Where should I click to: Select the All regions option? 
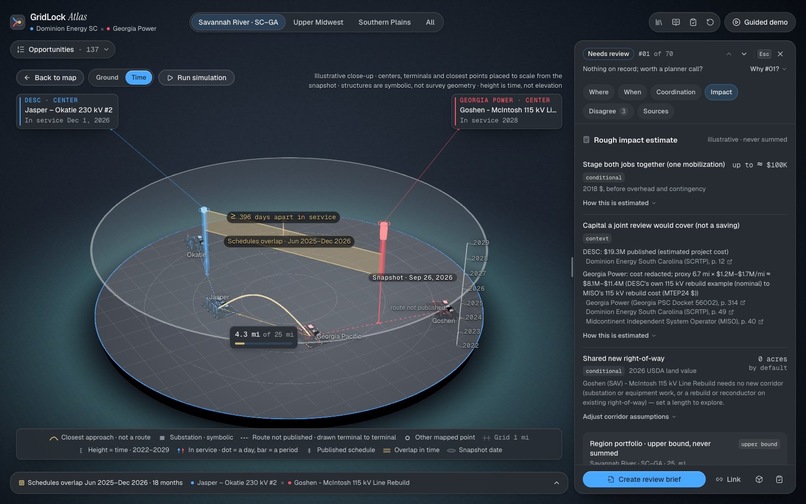430,22
